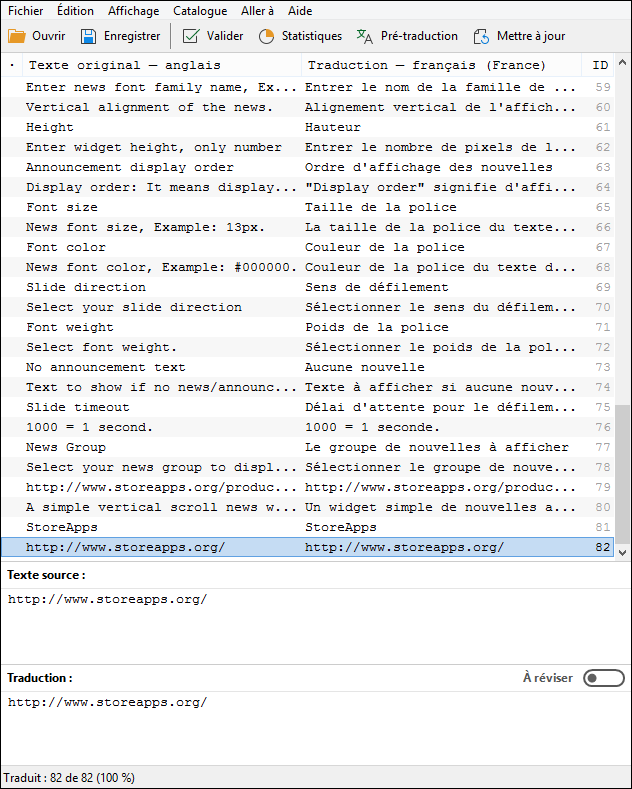
Task: Sort by ID column header
Action: tap(600, 65)
